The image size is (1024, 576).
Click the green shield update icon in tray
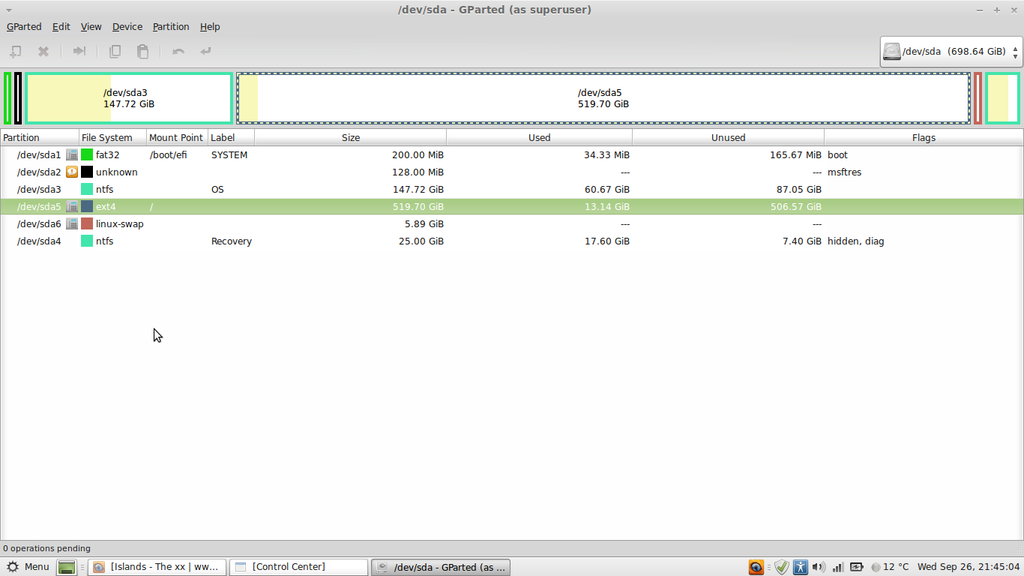782,567
